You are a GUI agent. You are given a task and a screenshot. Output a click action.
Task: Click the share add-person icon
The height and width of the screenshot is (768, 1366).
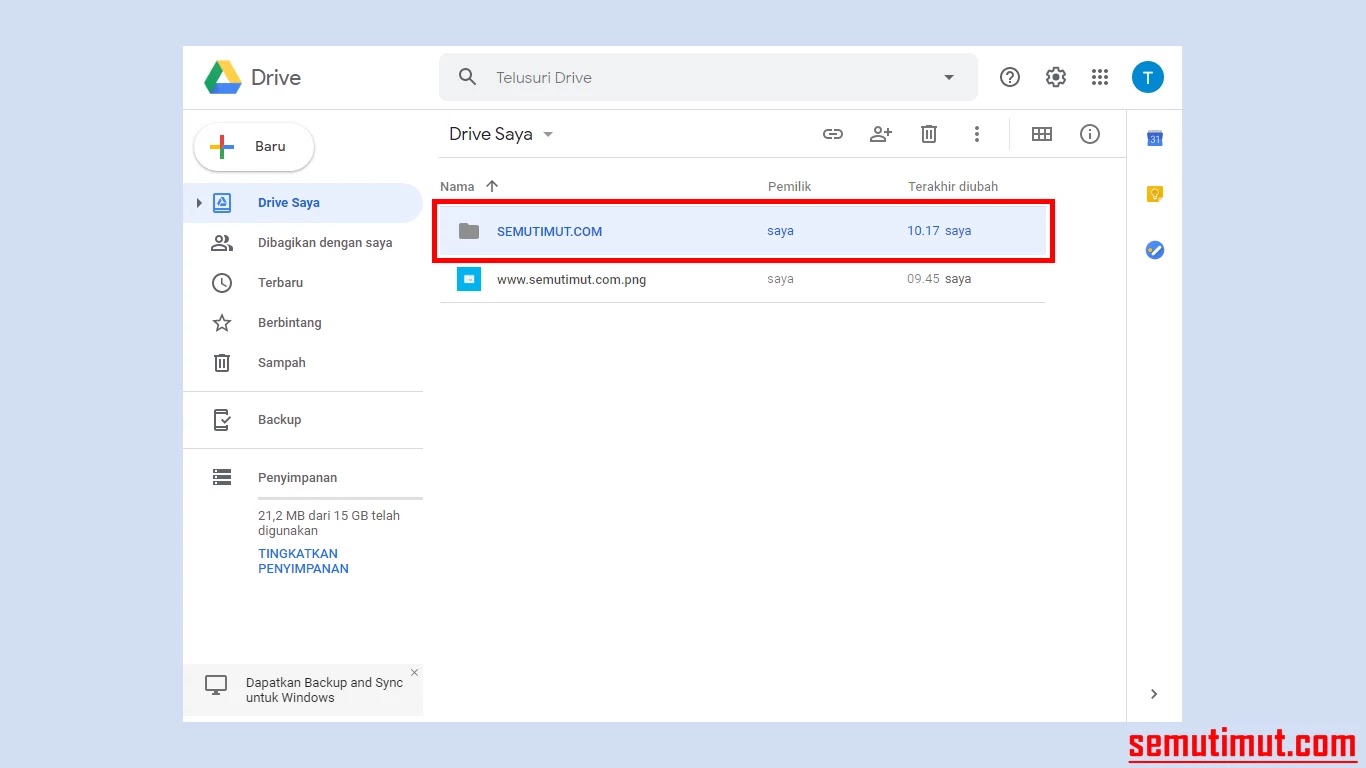click(x=881, y=134)
